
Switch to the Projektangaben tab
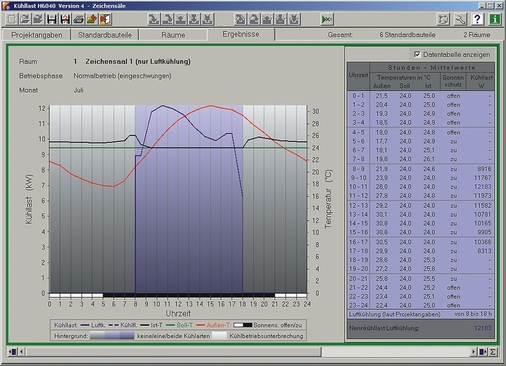pyautogui.click(x=37, y=35)
